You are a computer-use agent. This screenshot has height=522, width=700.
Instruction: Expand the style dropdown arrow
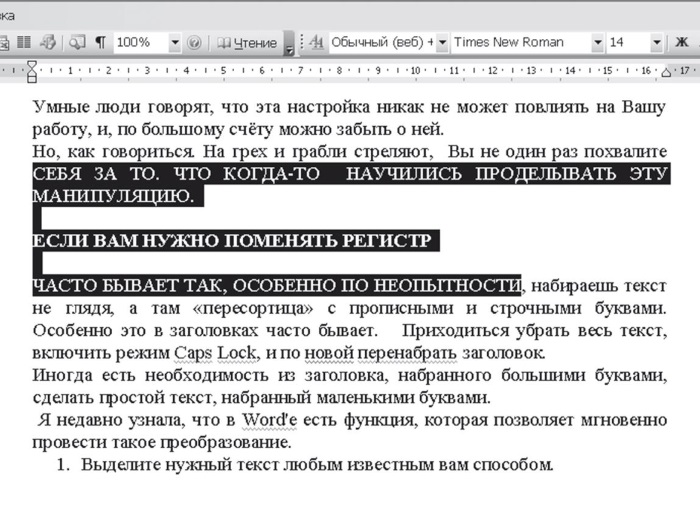point(442,42)
